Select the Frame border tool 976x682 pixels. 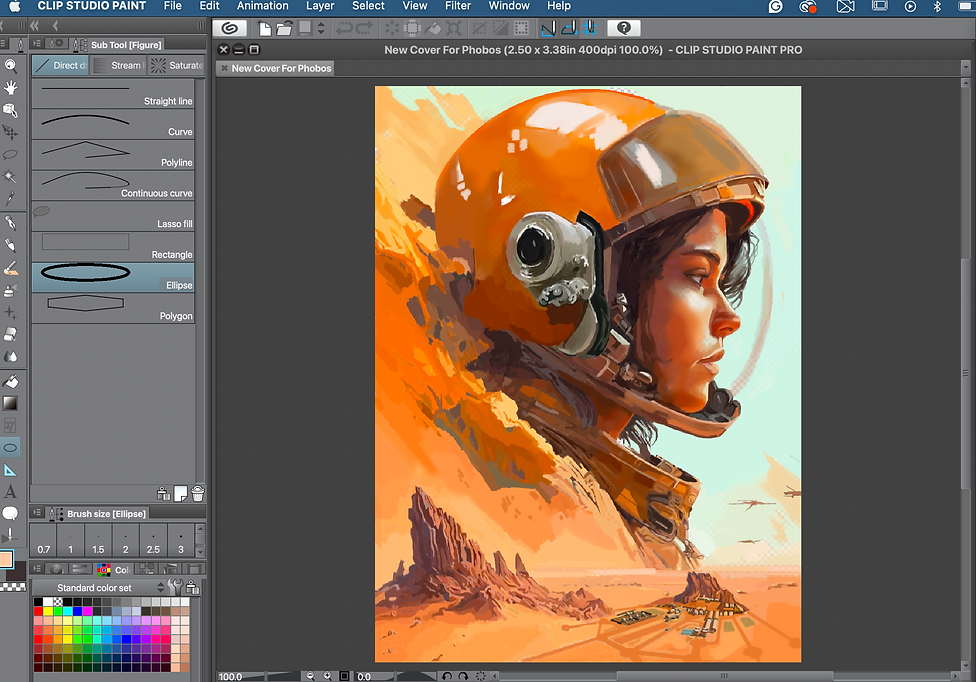pyautogui.click(x=10, y=426)
